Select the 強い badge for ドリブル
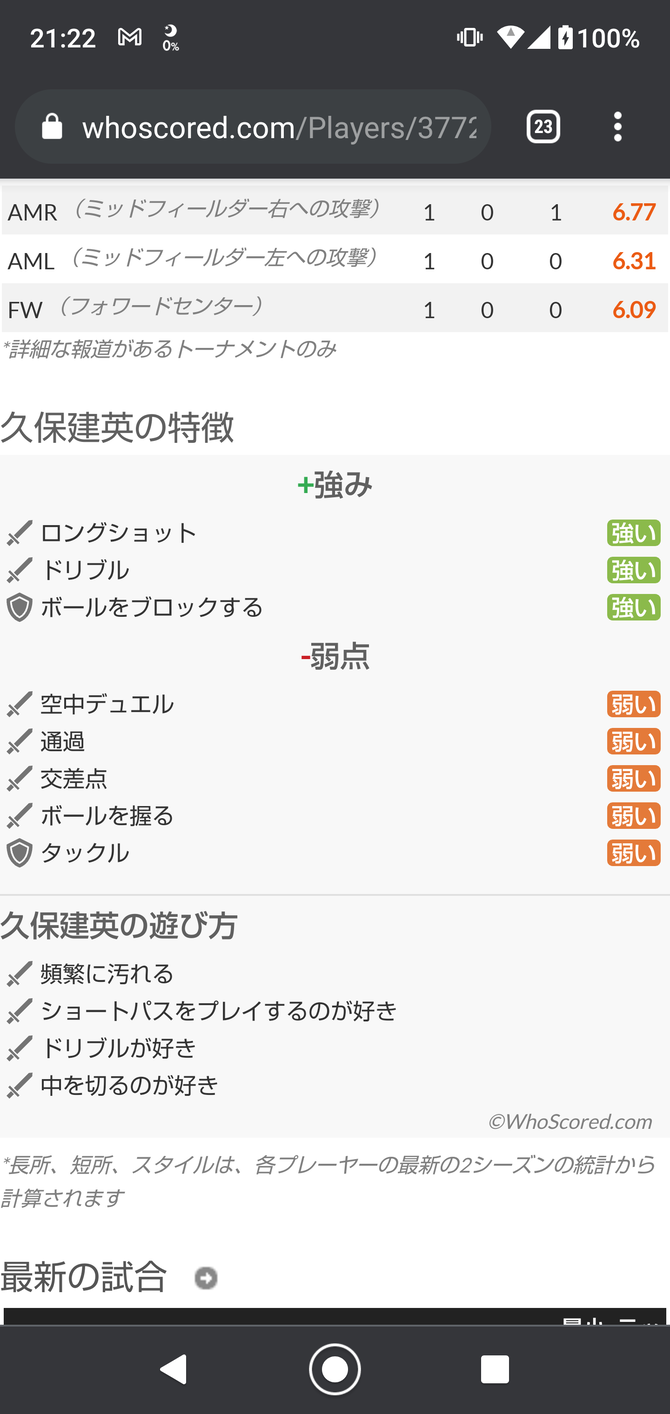This screenshot has height=1414, width=670. (x=633, y=571)
